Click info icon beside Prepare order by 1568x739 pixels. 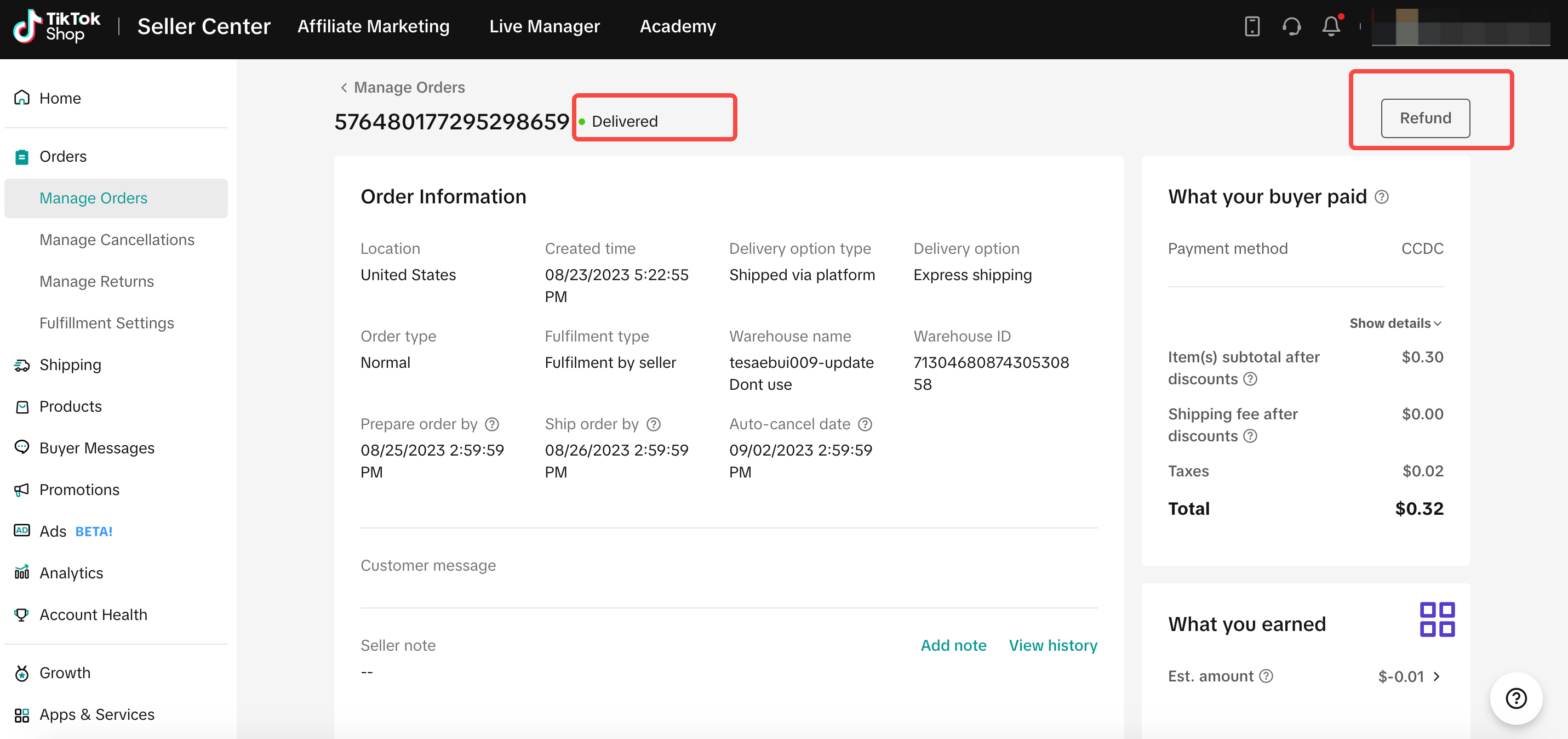492,424
